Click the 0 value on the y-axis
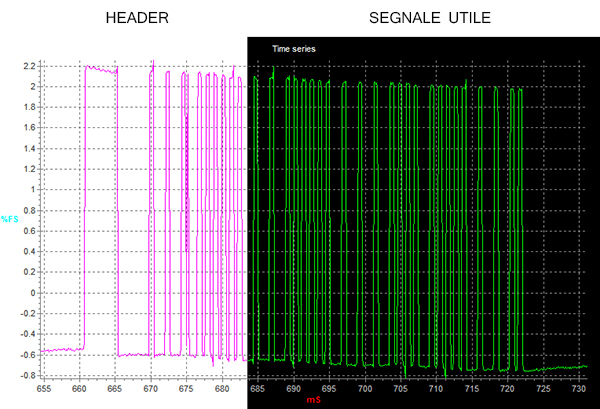 pos(33,292)
